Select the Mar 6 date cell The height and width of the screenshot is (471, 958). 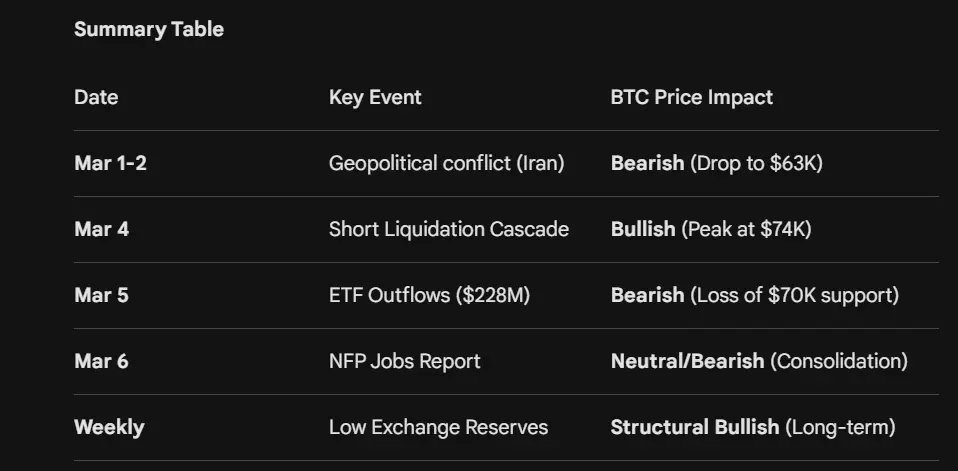101,361
